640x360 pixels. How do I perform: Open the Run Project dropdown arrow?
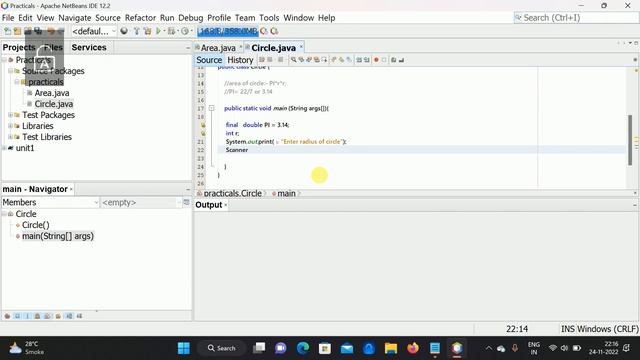164,31
